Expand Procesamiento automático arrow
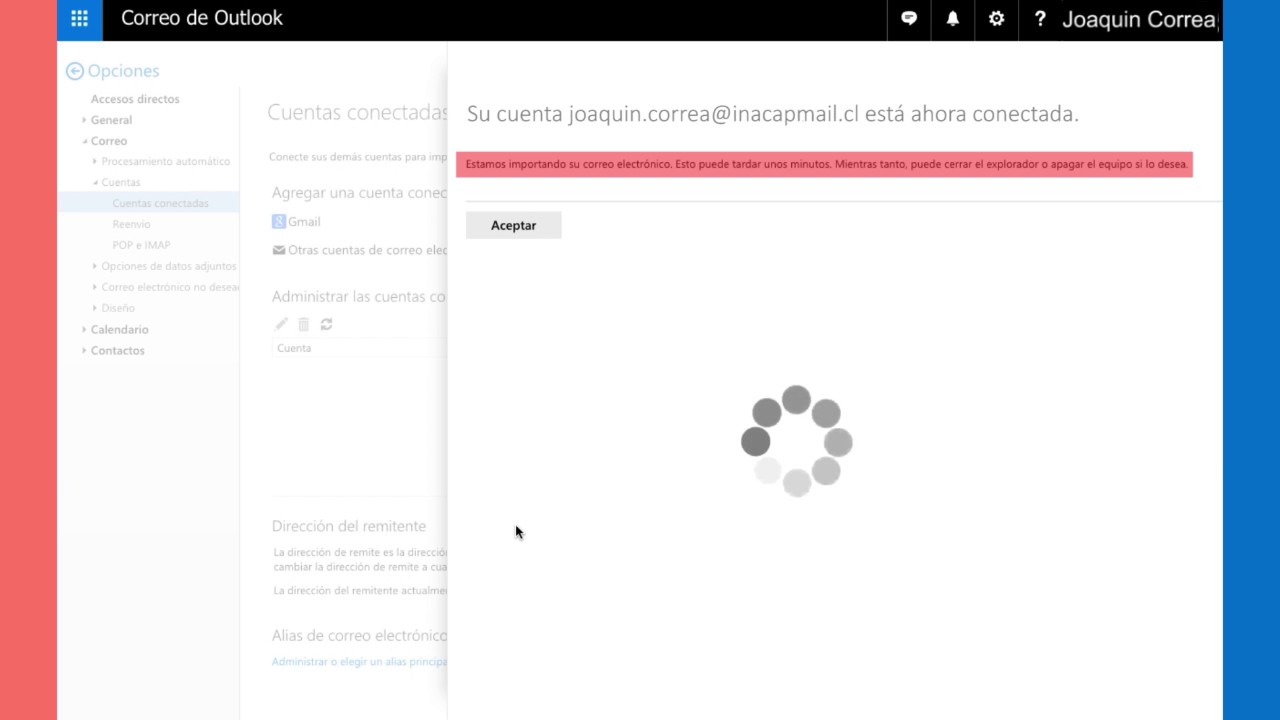Image resolution: width=1280 pixels, height=720 pixels. tap(95, 161)
